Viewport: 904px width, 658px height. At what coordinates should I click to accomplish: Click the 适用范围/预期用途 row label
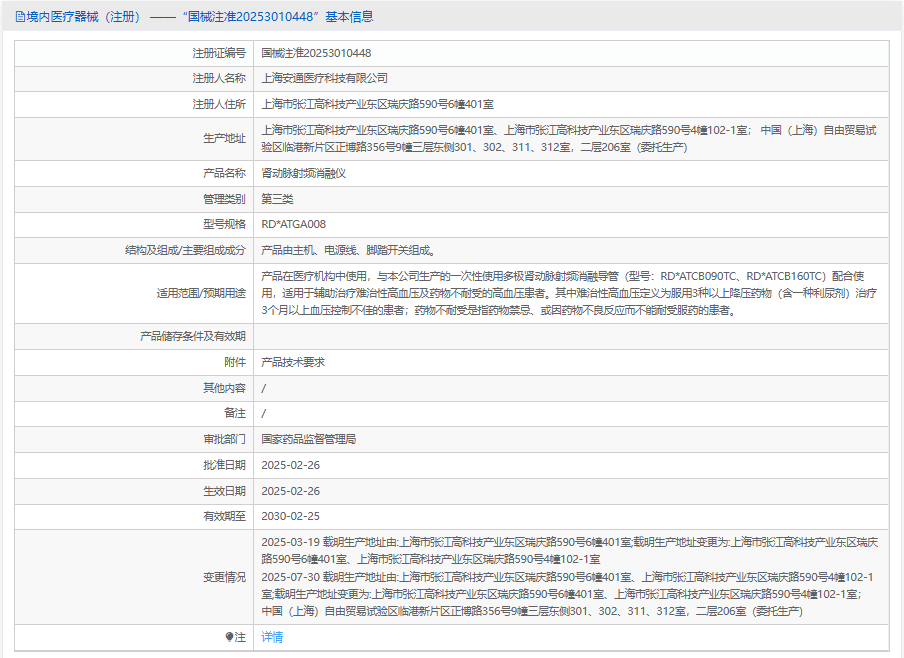200,294
